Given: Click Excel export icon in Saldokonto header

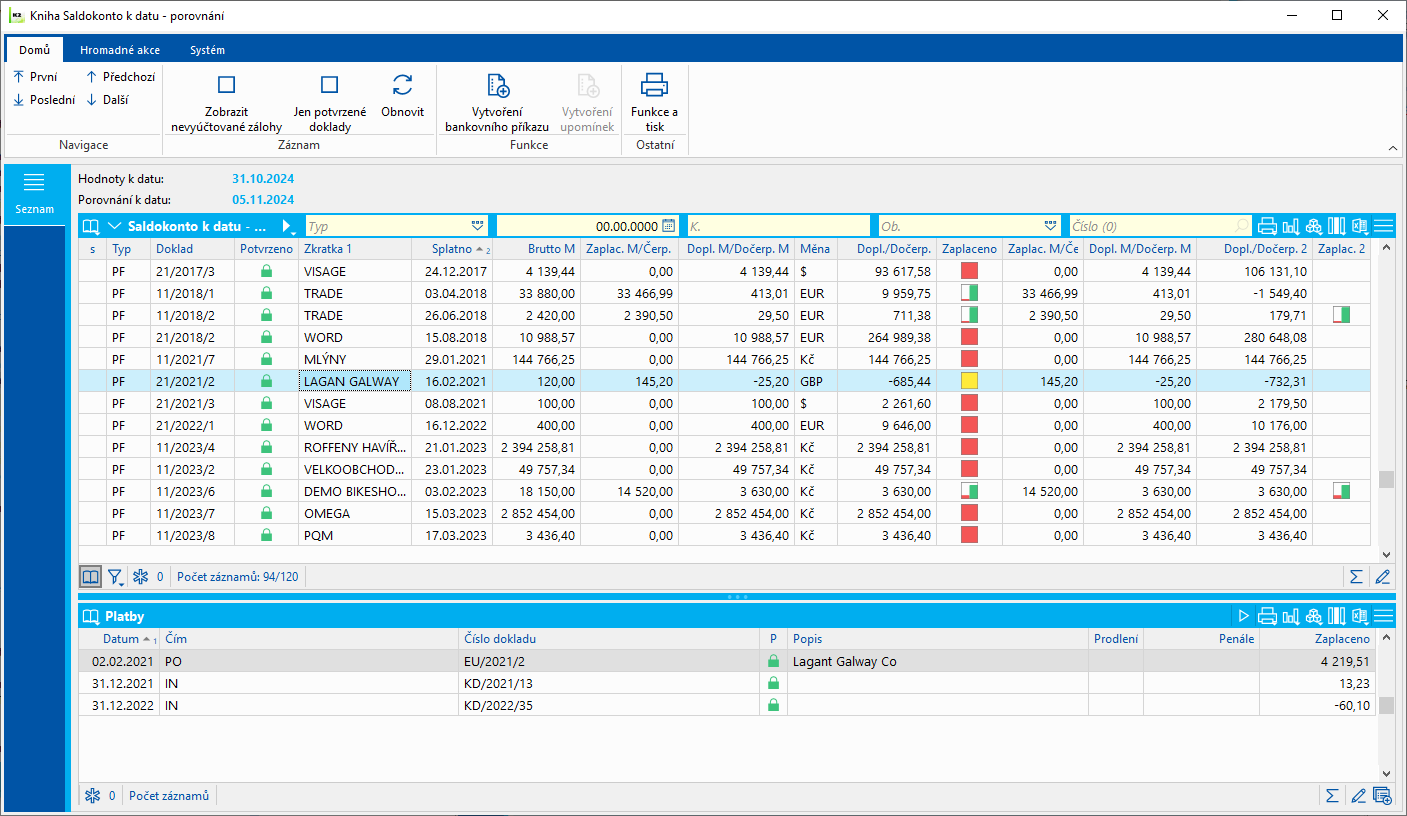Looking at the screenshot, I should (1360, 226).
